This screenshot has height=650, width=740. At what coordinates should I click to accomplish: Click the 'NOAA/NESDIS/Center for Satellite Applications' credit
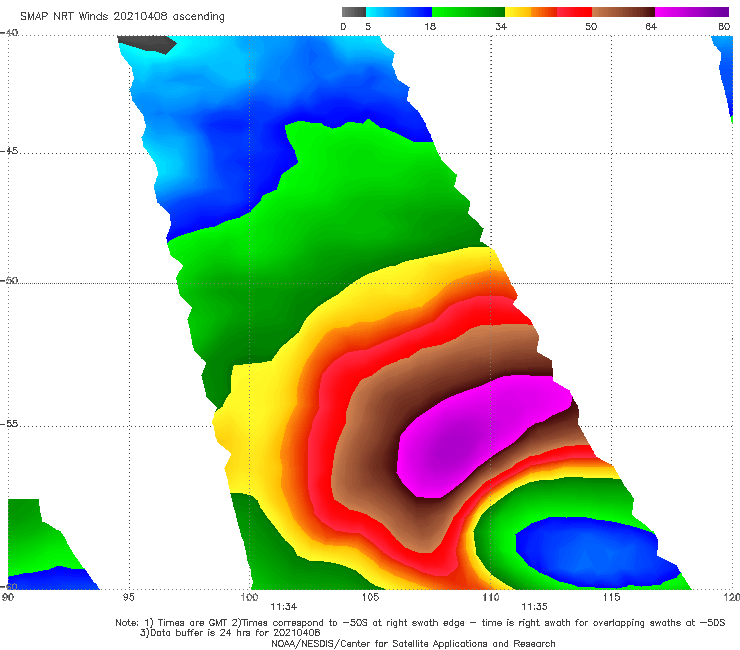pyautogui.click(x=413, y=643)
